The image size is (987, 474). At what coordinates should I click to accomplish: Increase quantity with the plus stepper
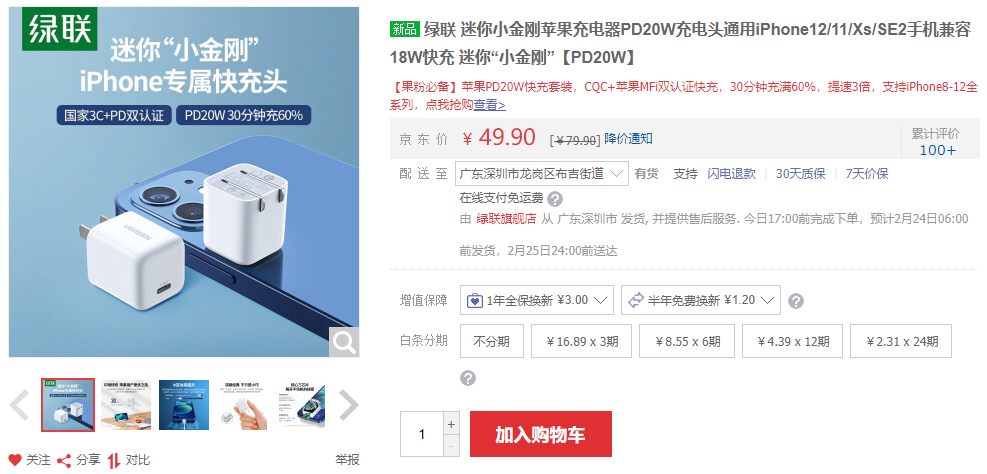[451, 424]
